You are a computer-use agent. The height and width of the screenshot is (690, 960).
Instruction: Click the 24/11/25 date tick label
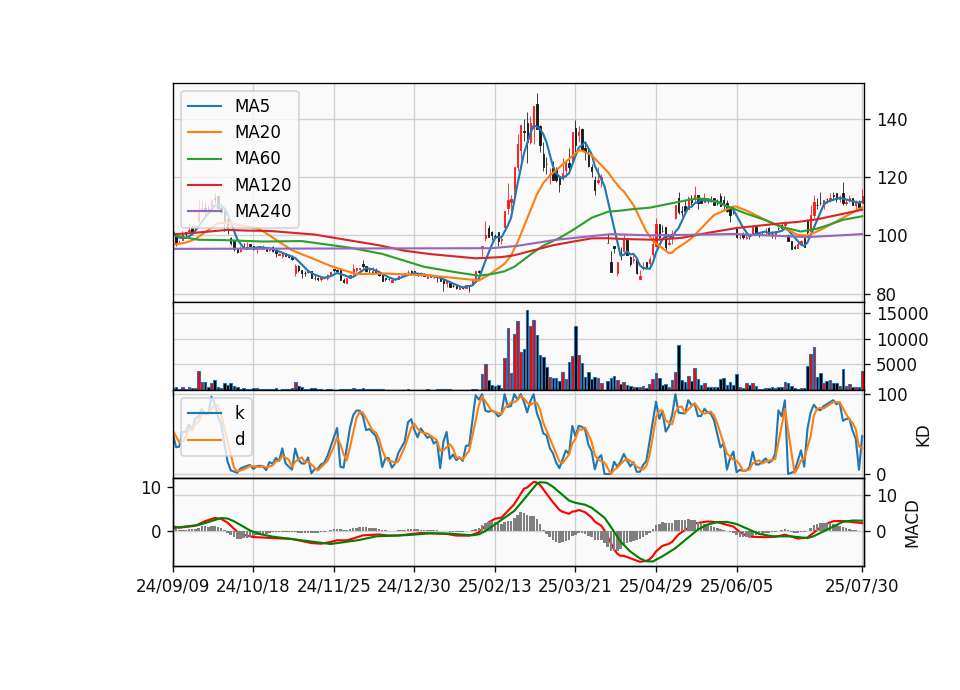(334, 586)
